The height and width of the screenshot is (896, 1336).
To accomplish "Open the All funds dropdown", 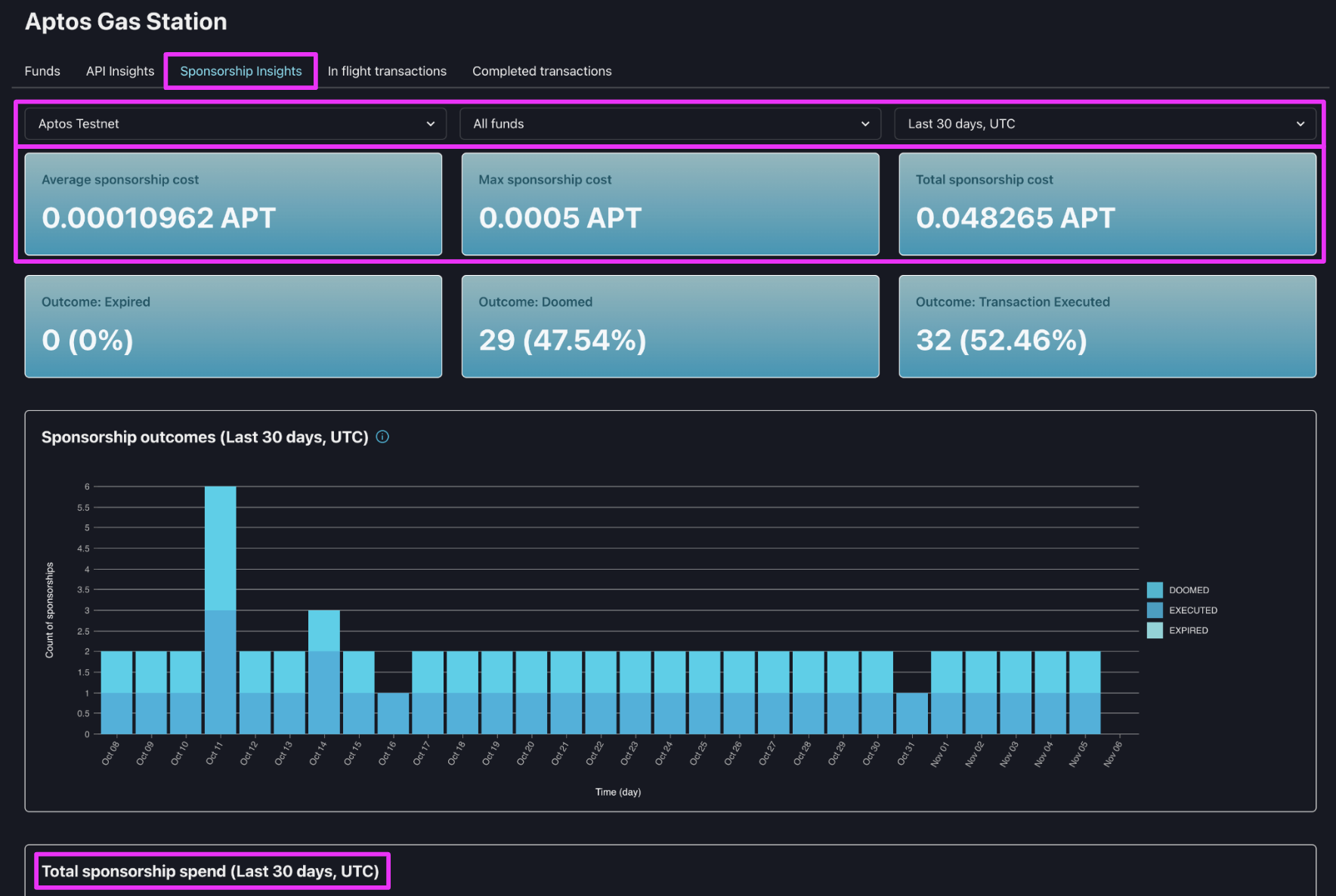I will [670, 124].
